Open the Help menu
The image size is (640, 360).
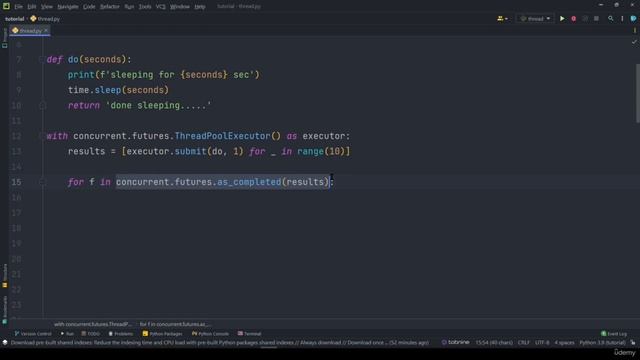coord(200,7)
